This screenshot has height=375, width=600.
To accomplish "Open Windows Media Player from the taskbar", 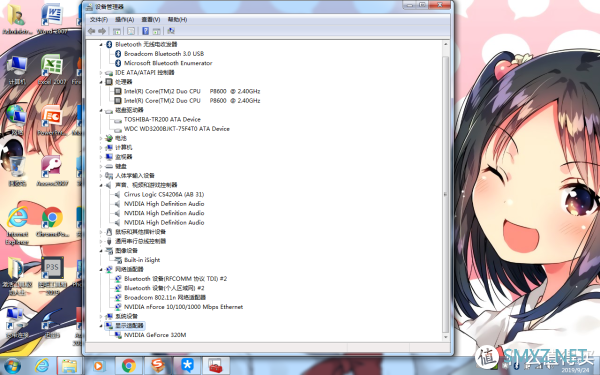I will pos(98,366).
